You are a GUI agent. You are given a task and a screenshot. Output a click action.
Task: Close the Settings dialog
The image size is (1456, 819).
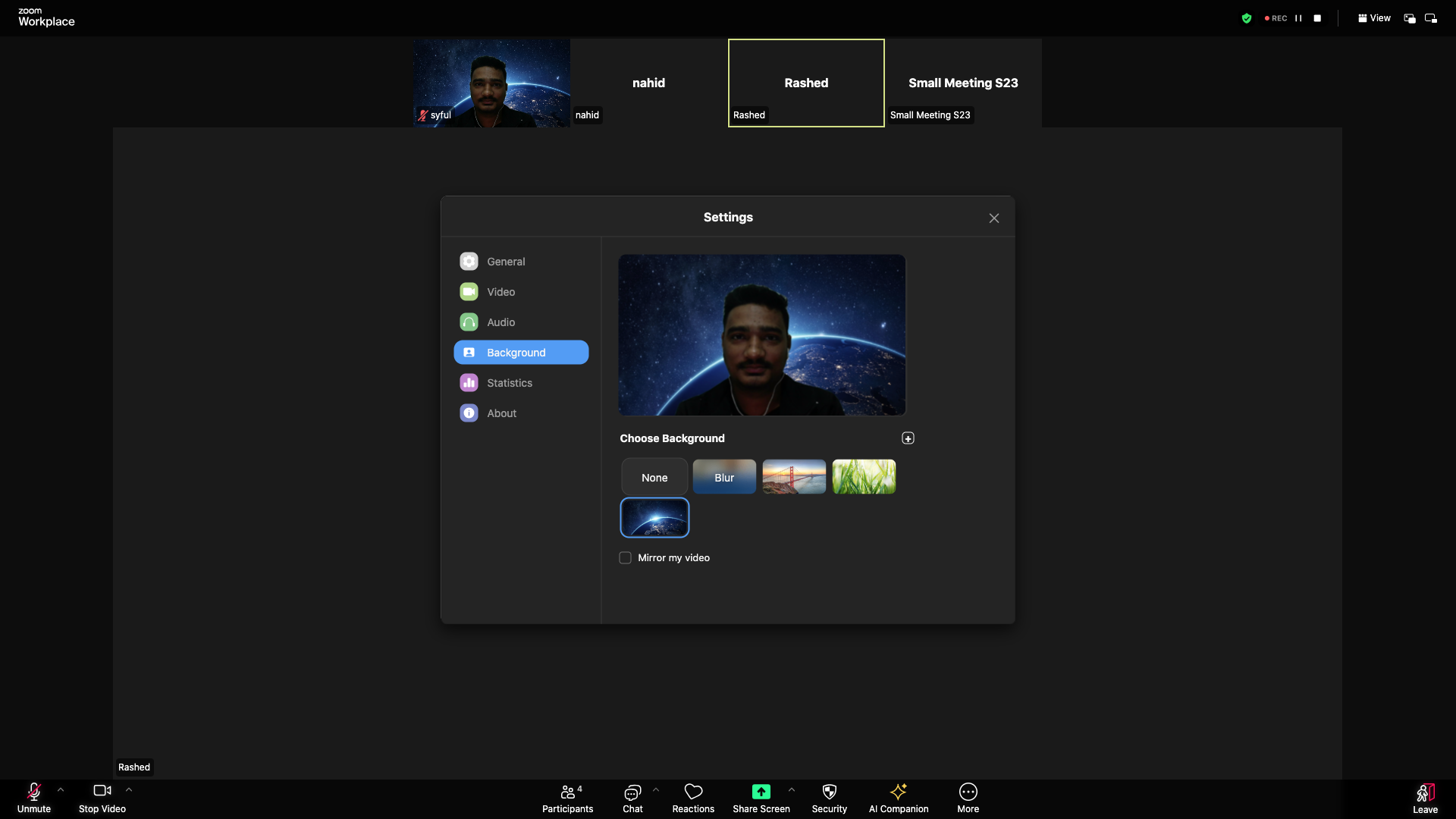point(994,218)
